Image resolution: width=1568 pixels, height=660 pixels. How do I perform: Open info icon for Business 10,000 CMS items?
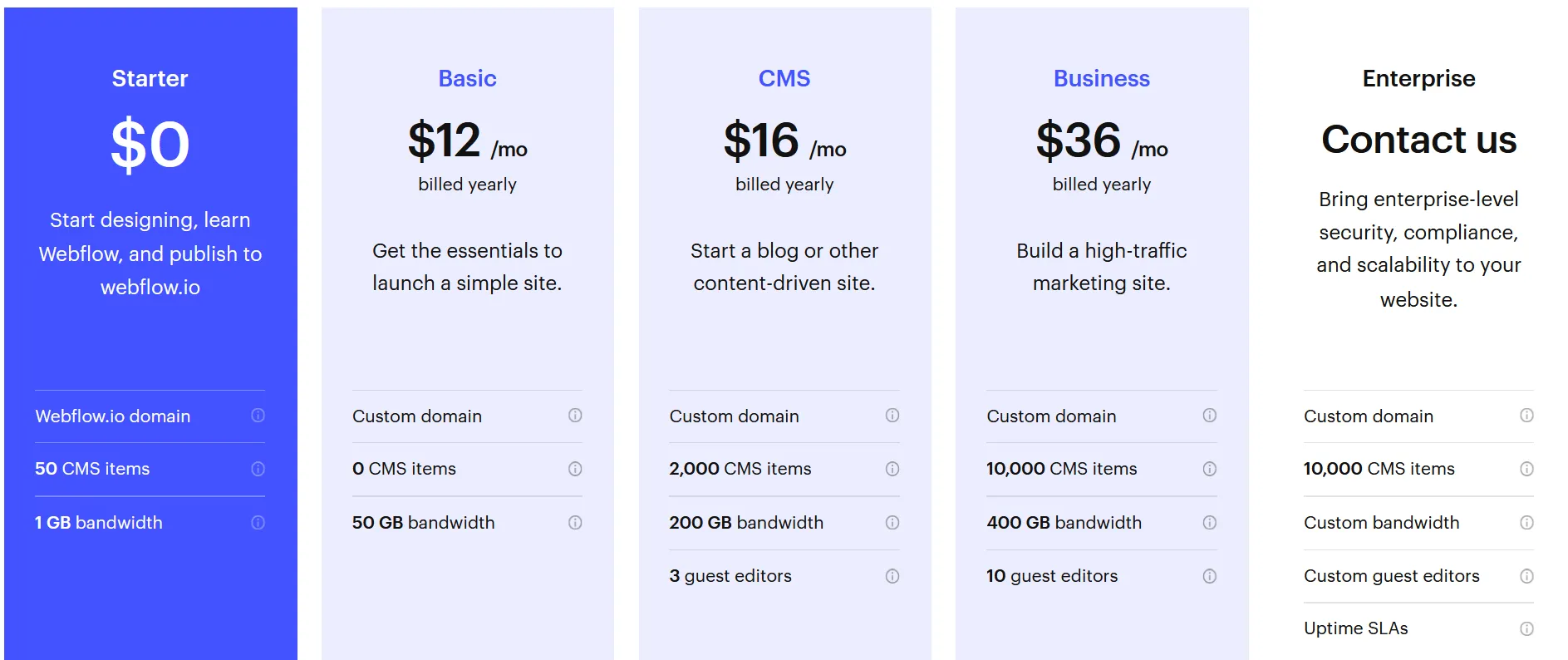(x=1210, y=469)
